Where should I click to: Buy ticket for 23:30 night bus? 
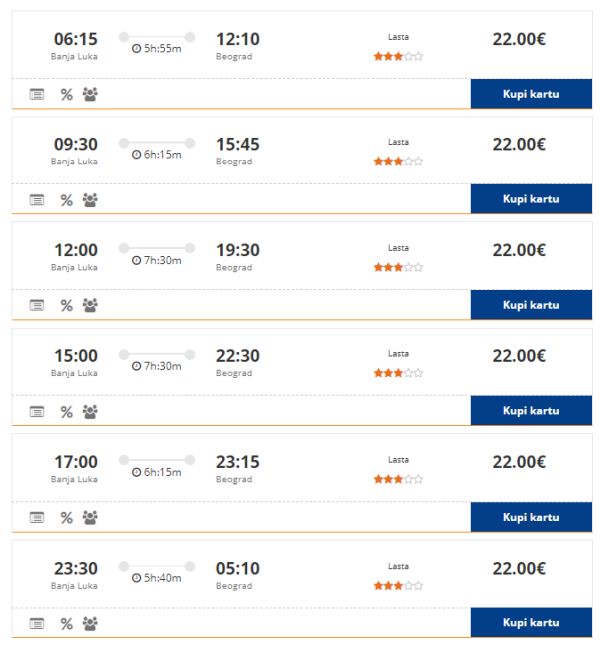[x=531, y=622]
